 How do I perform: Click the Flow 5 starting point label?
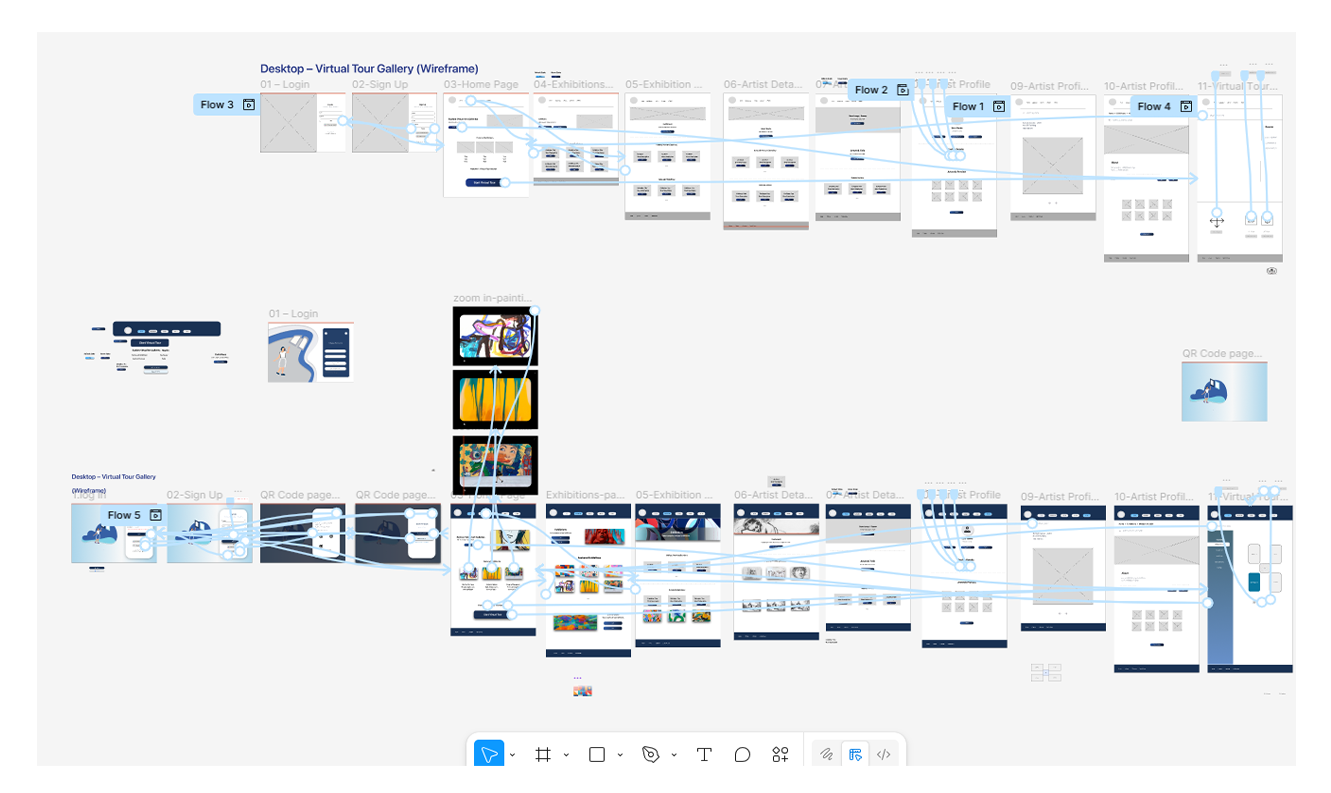[124, 515]
